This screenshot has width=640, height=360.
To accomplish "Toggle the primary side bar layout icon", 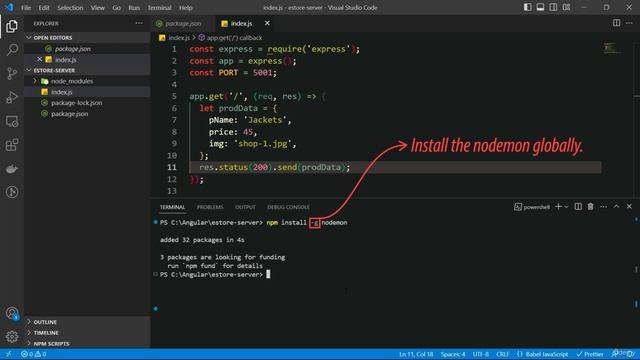I will 527,7.
